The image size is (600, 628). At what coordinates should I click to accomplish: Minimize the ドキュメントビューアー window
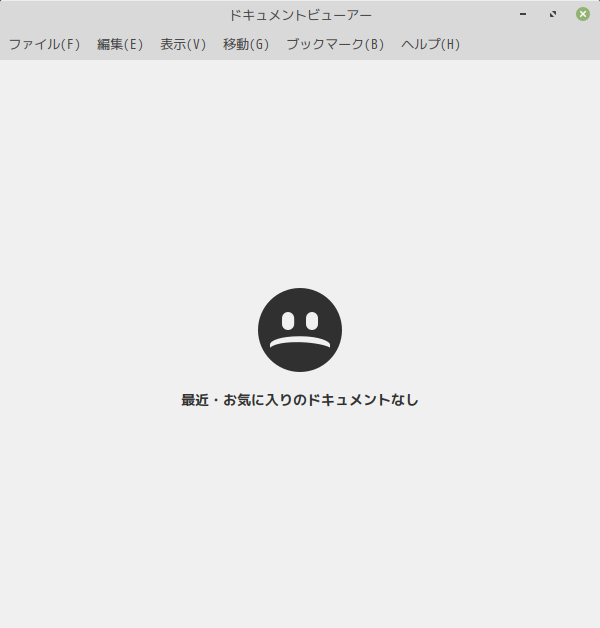click(523, 14)
